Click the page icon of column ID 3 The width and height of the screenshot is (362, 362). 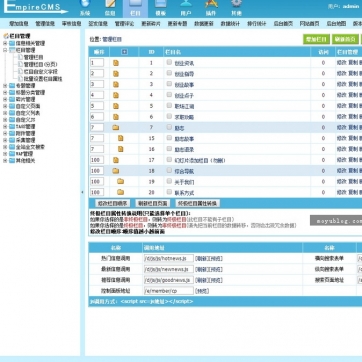[x=116, y=84]
